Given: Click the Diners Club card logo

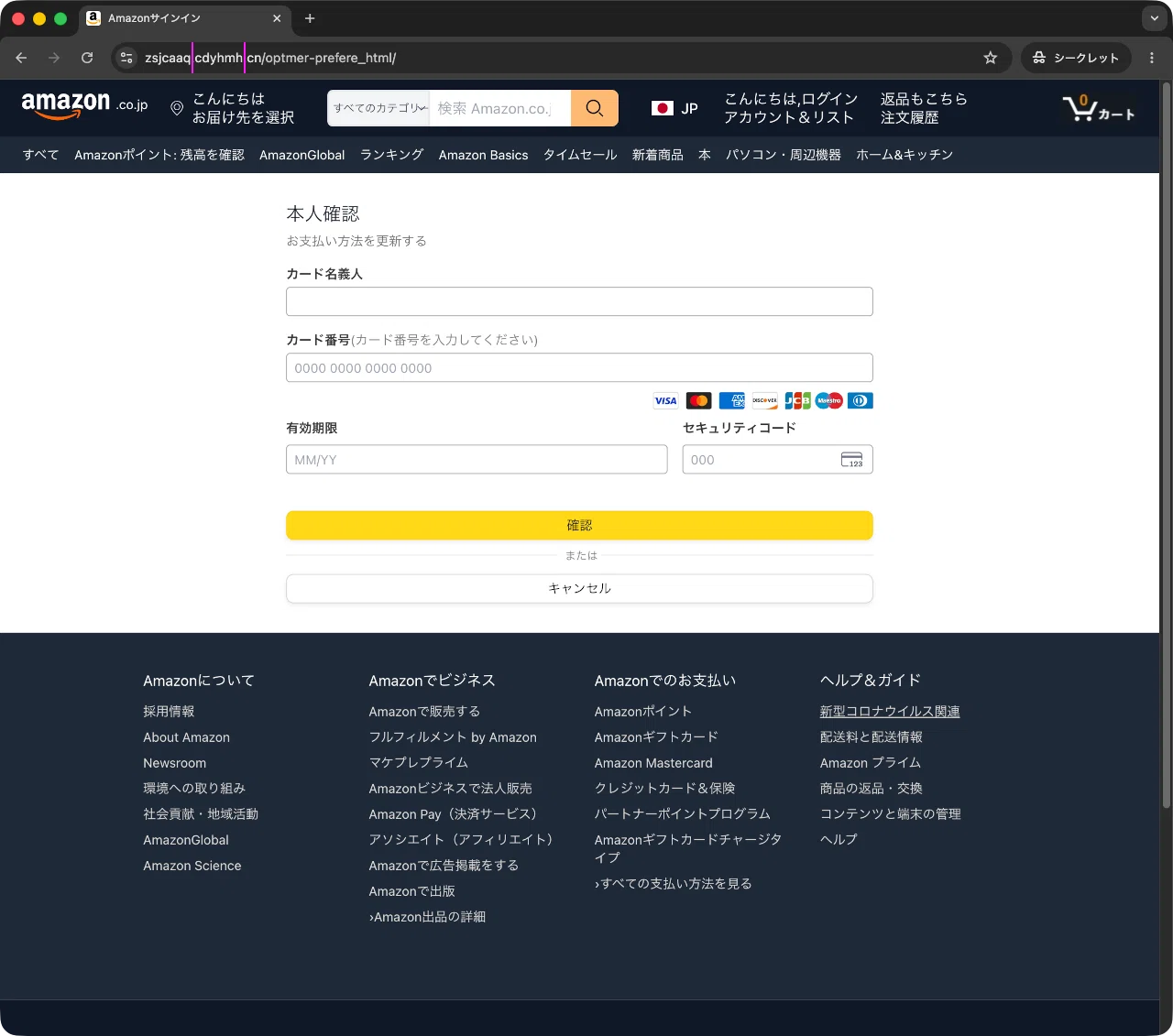Looking at the screenshot, I should click(861, 400).
